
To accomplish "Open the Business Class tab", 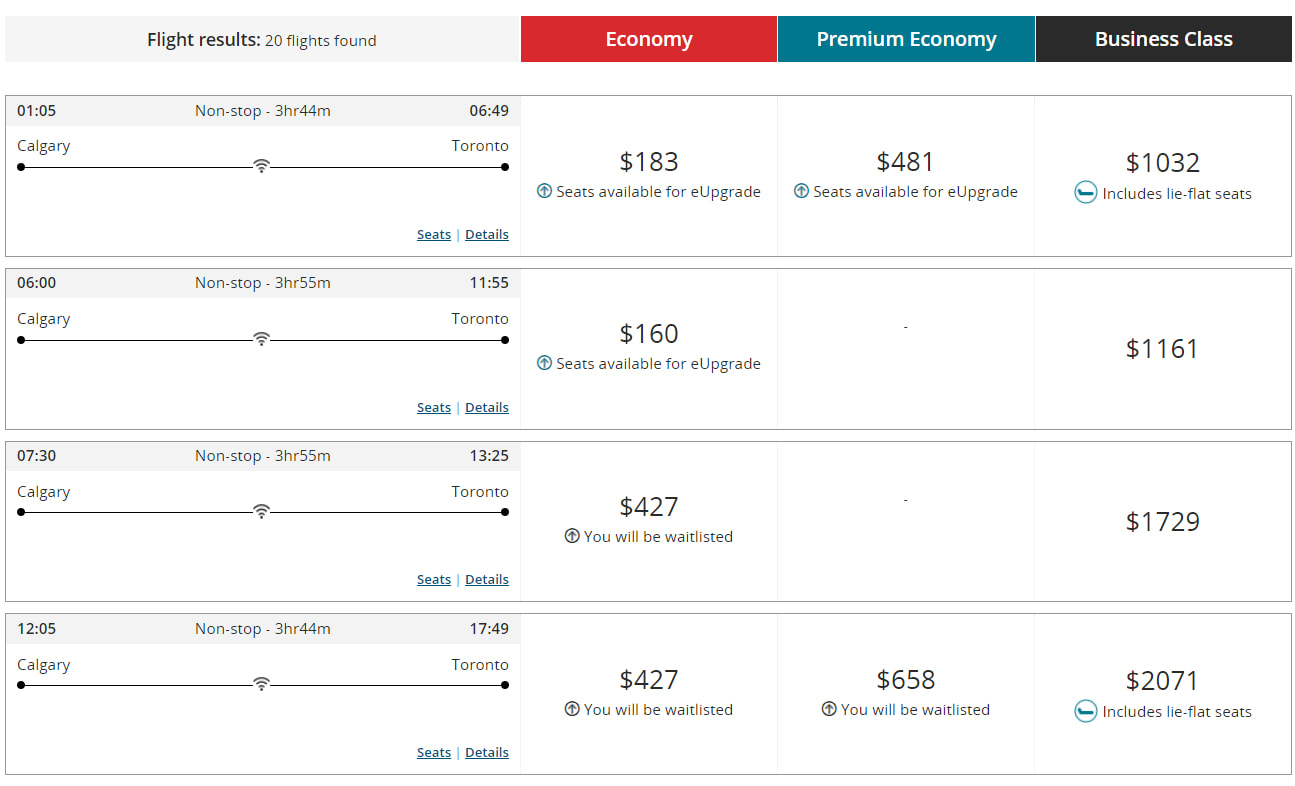I will click(1163, 39).
